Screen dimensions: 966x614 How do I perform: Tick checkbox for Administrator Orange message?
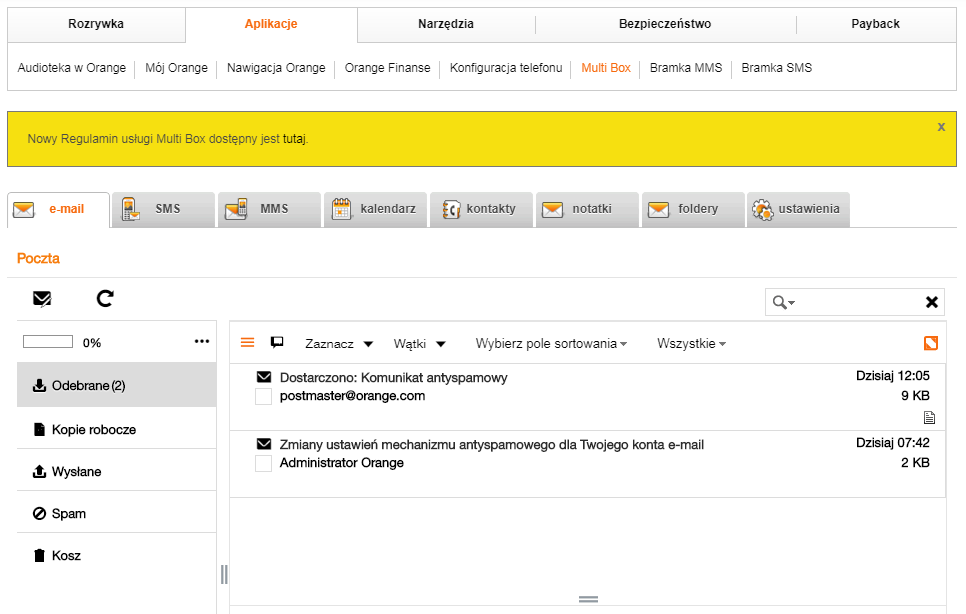tap(264, 464)
